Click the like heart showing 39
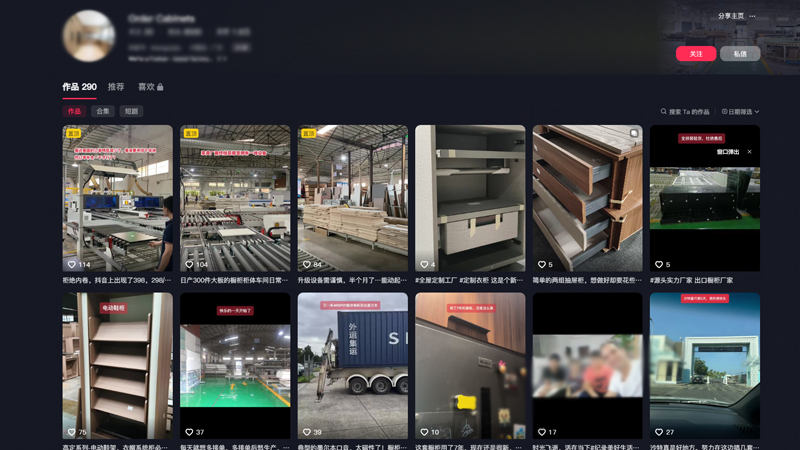 tap(307, 432)
